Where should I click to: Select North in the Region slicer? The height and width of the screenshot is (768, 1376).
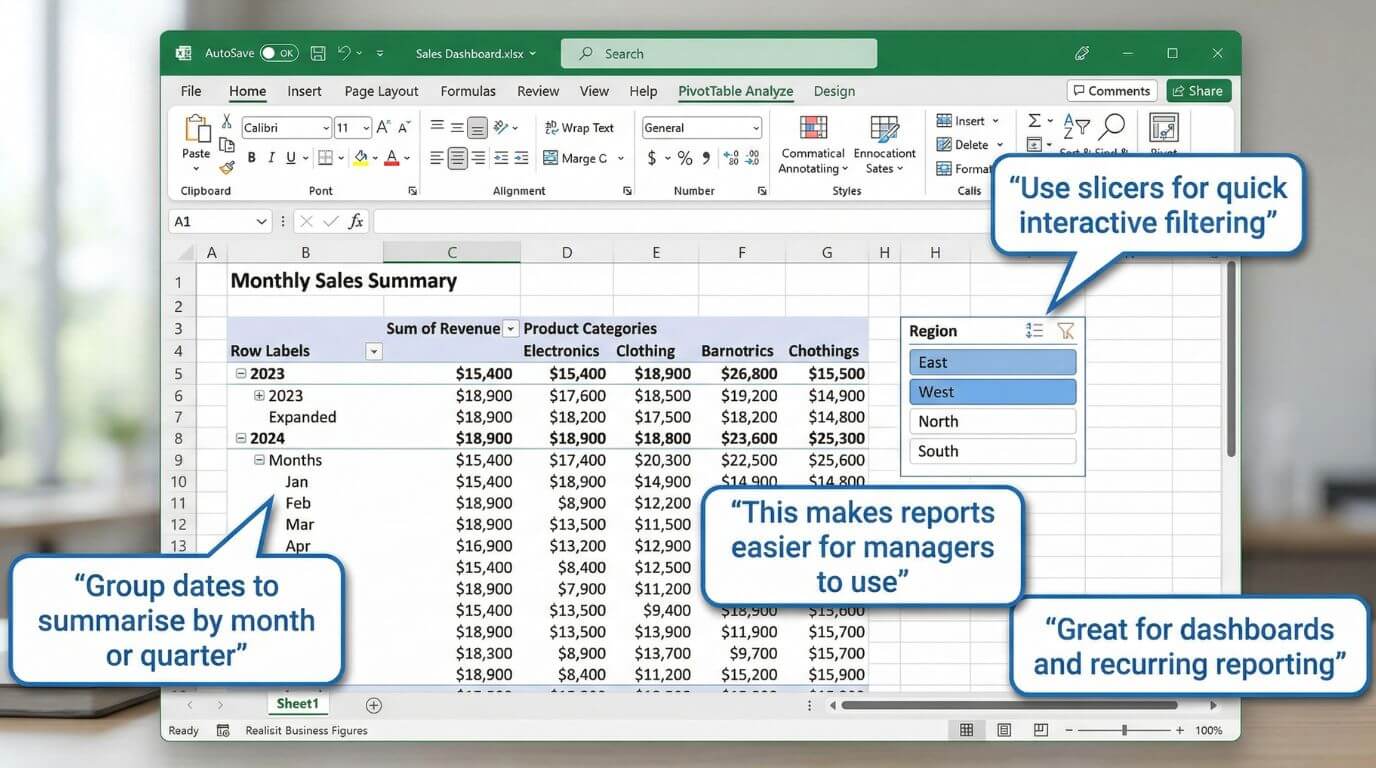(x=992, y=421)
